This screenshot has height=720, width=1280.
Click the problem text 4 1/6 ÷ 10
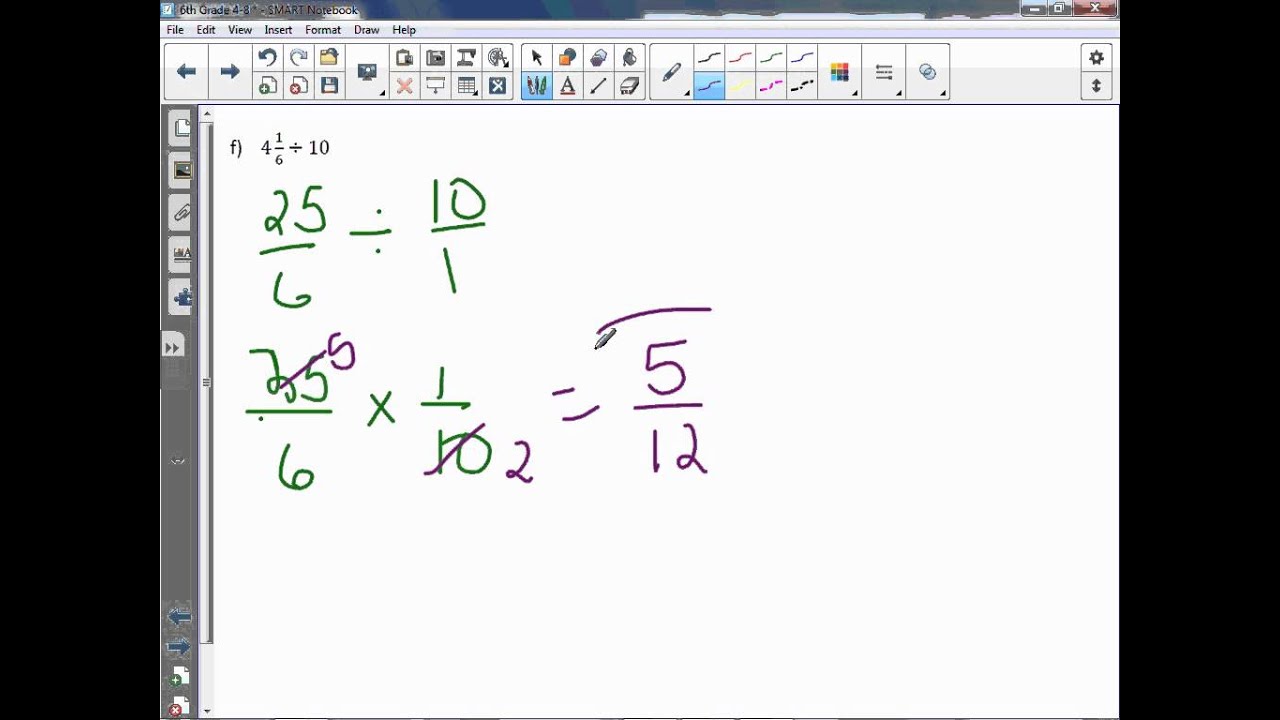tap(295, 148)
